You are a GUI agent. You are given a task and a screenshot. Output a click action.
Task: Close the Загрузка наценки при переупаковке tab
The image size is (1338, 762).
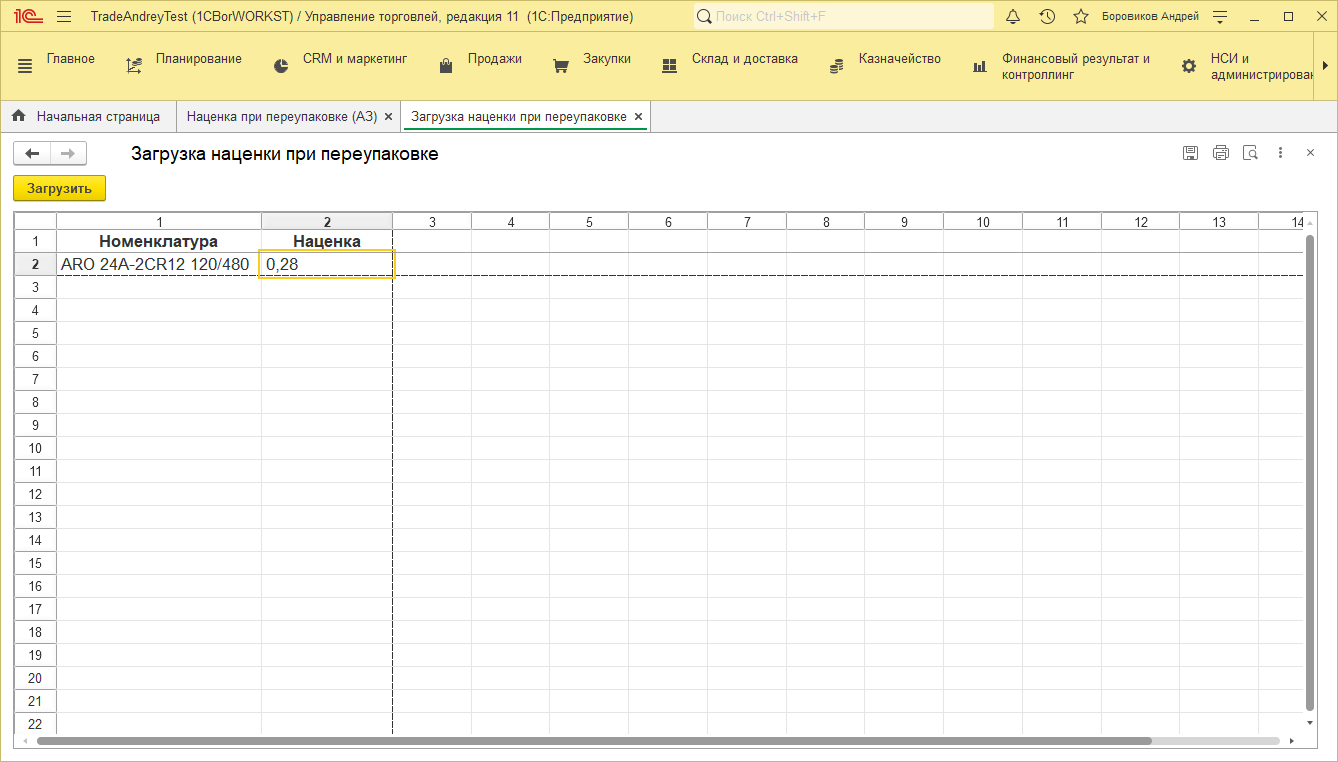click(x=638, y=117)
